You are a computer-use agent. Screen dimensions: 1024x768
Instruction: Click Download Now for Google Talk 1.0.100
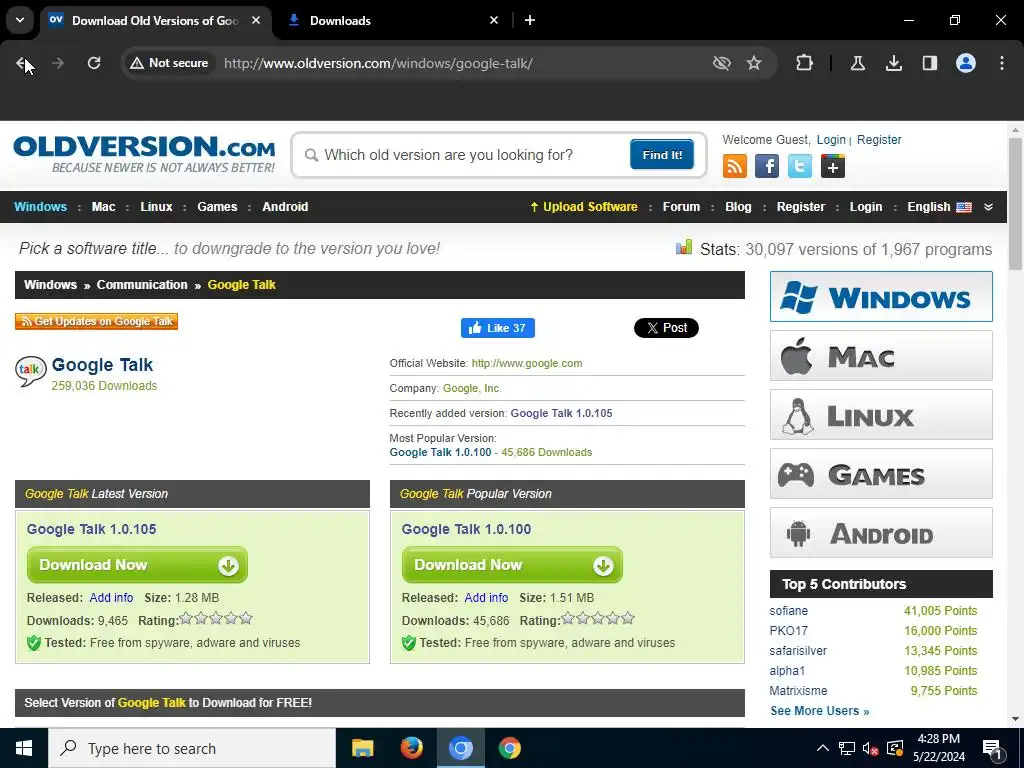click(x=512, y=565)
